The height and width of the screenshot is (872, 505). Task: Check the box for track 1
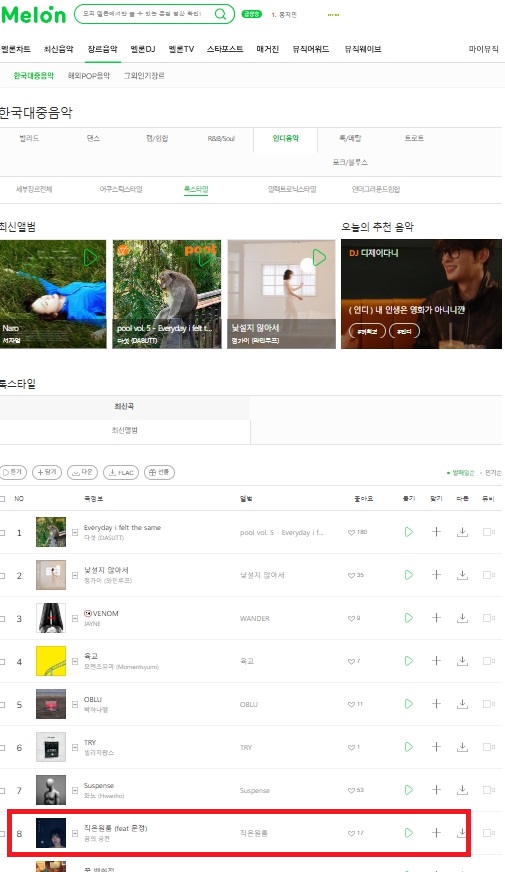2,532
